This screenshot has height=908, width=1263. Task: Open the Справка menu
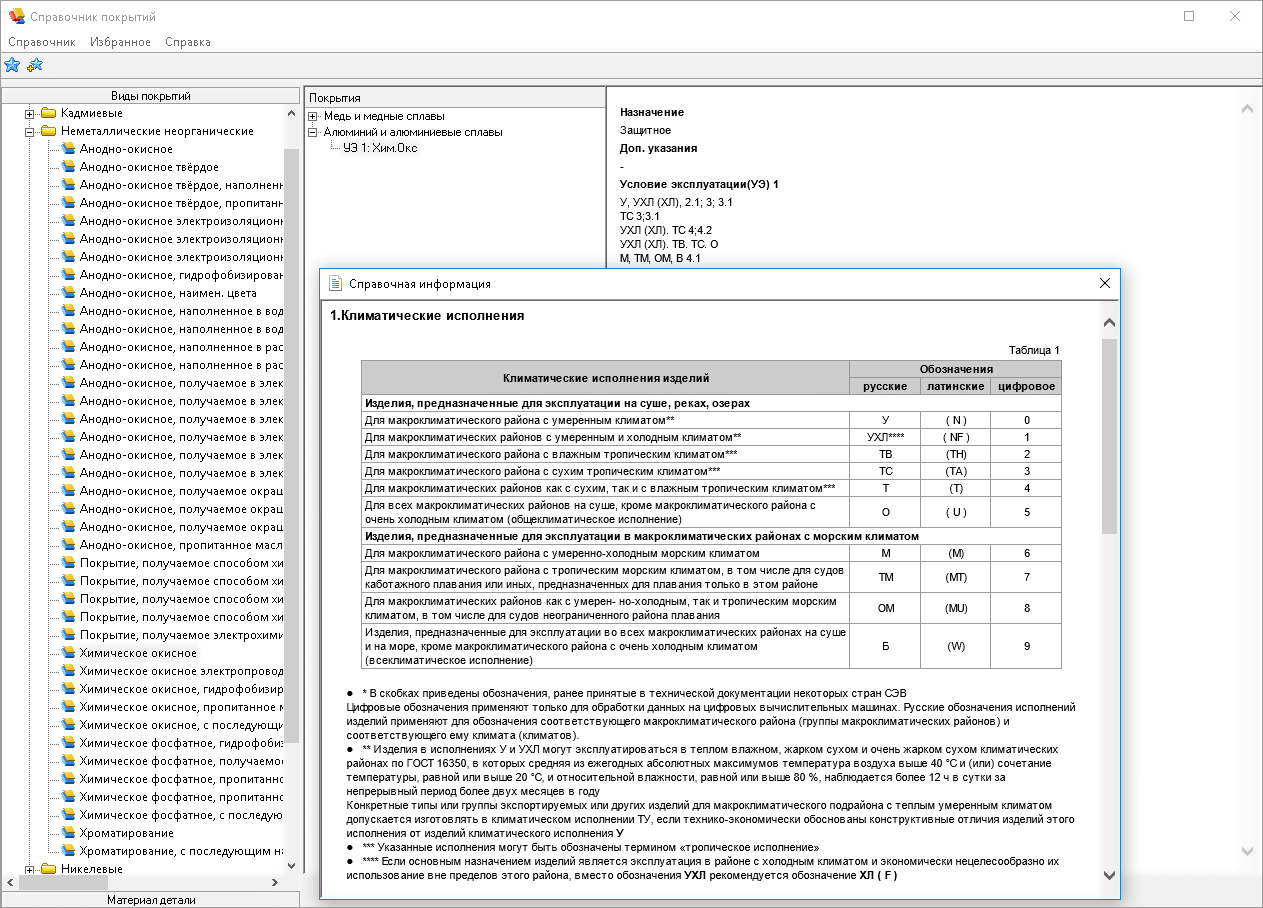pos(188,42)
